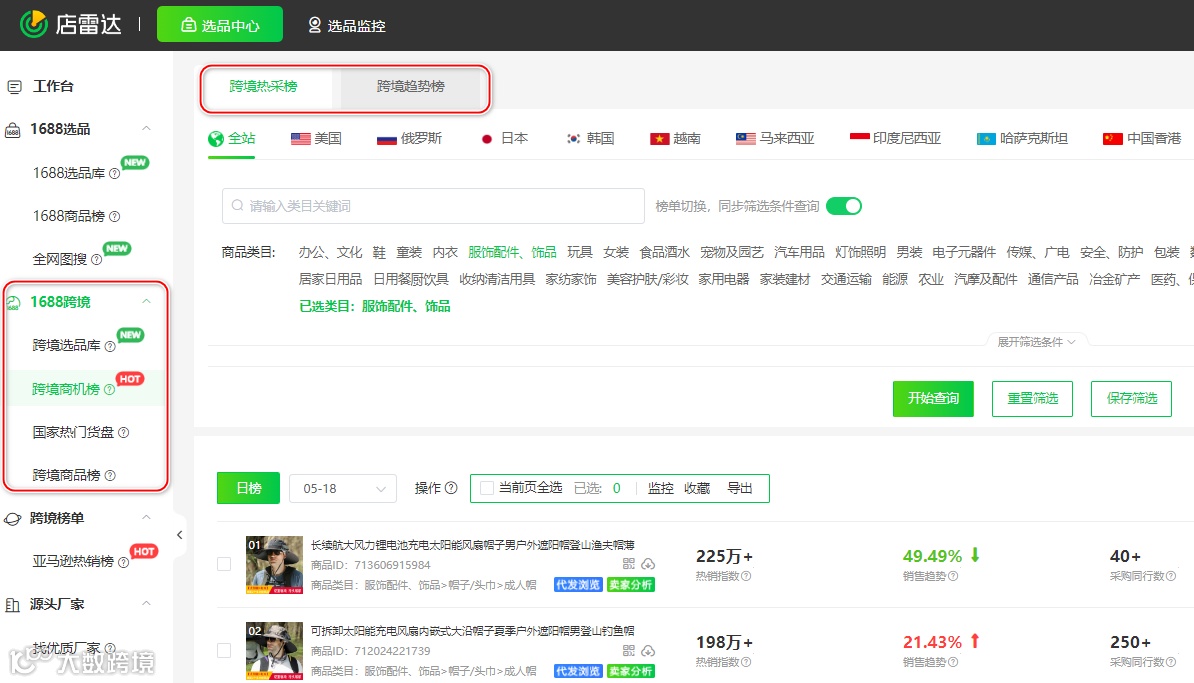Click 代发浏览 tag for product 02
The image size is (1194, 683).
[578, 671]
